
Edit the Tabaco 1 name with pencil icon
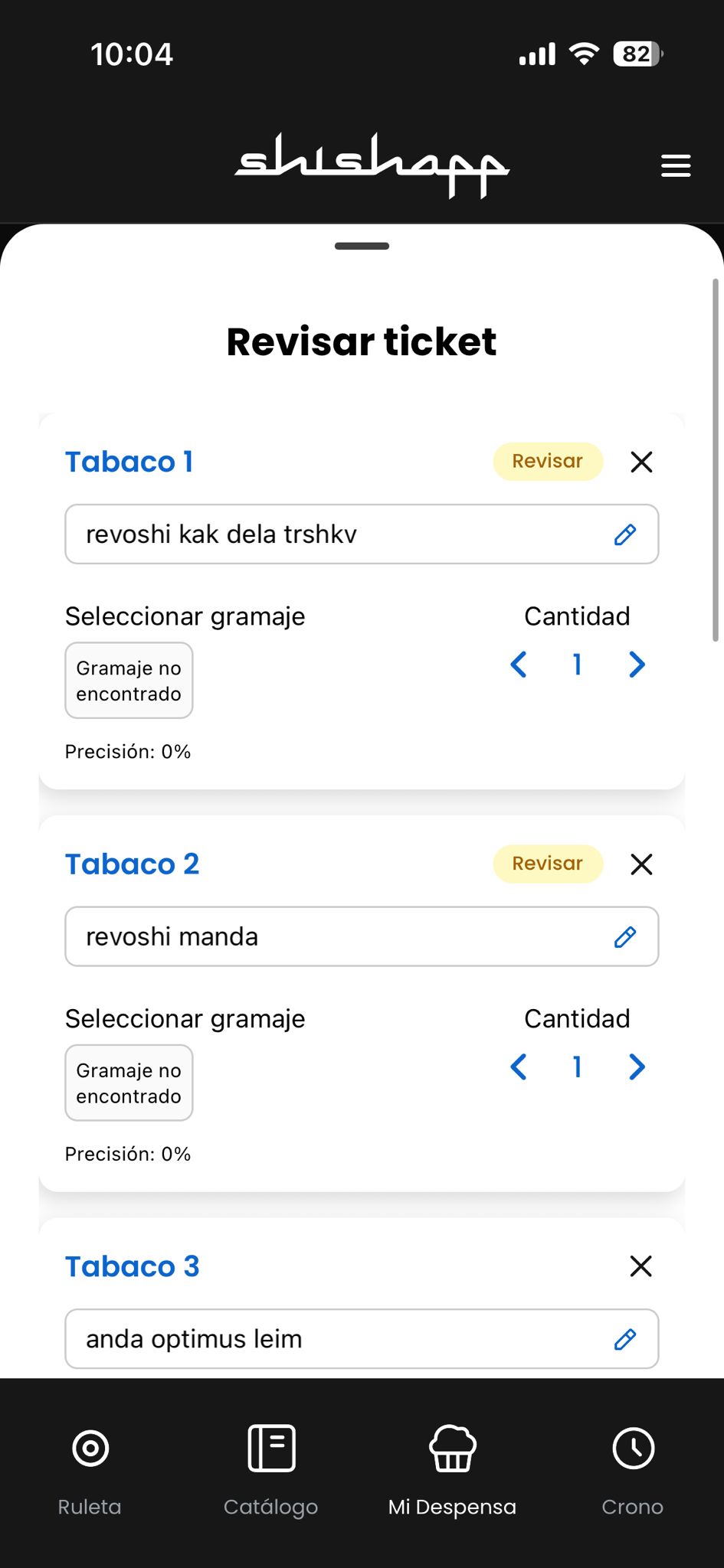coord(625,534)
